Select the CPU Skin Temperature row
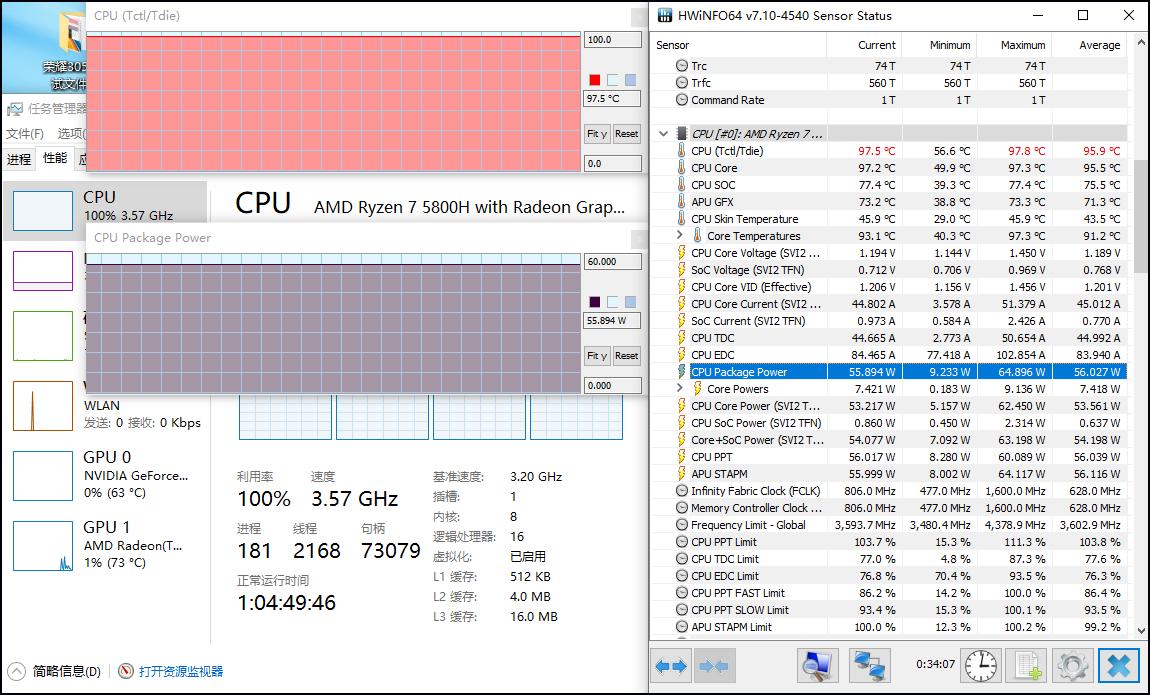The image size is (1150, 695). point(889,218)
